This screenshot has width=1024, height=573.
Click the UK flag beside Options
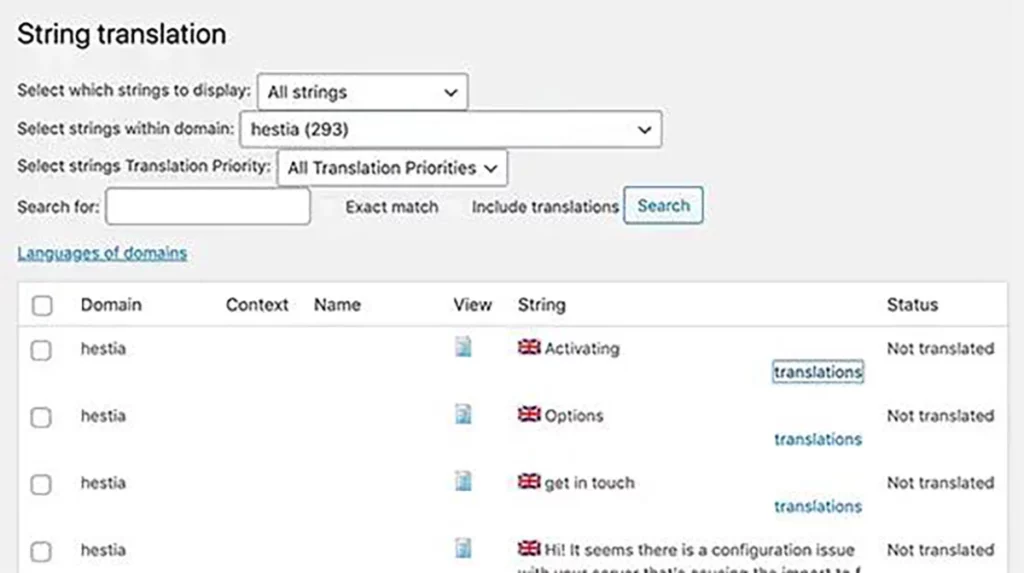529,415
